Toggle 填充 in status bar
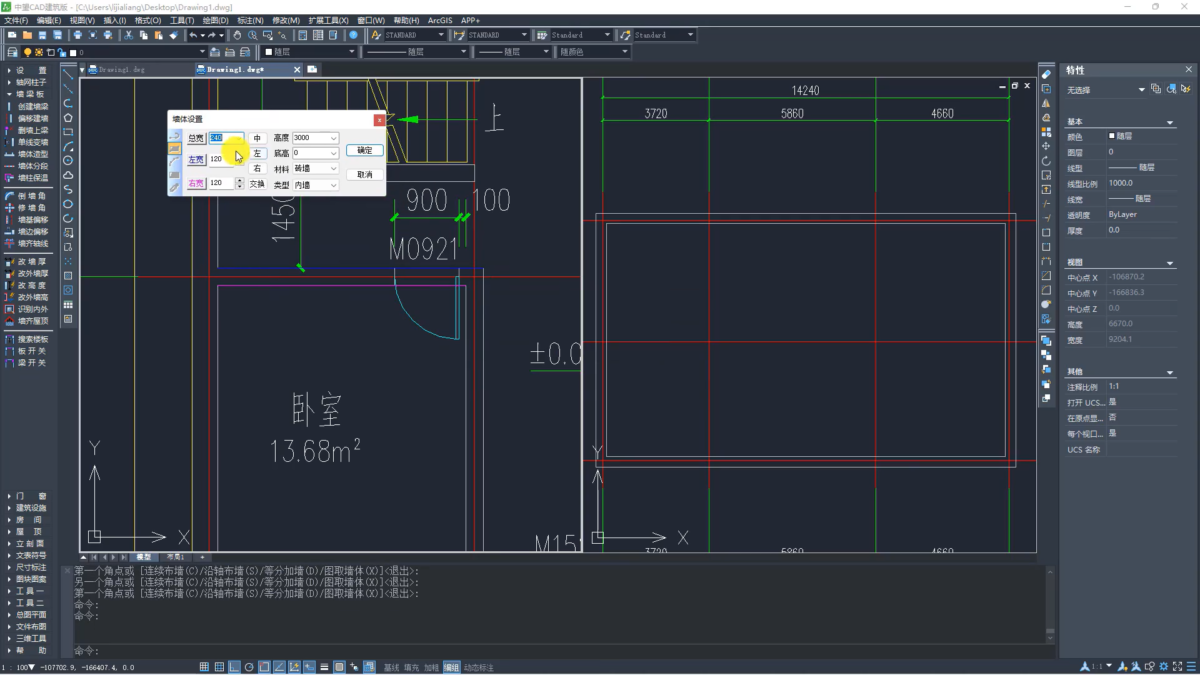This screenshot has height=675, width=1200. point(411,667)
